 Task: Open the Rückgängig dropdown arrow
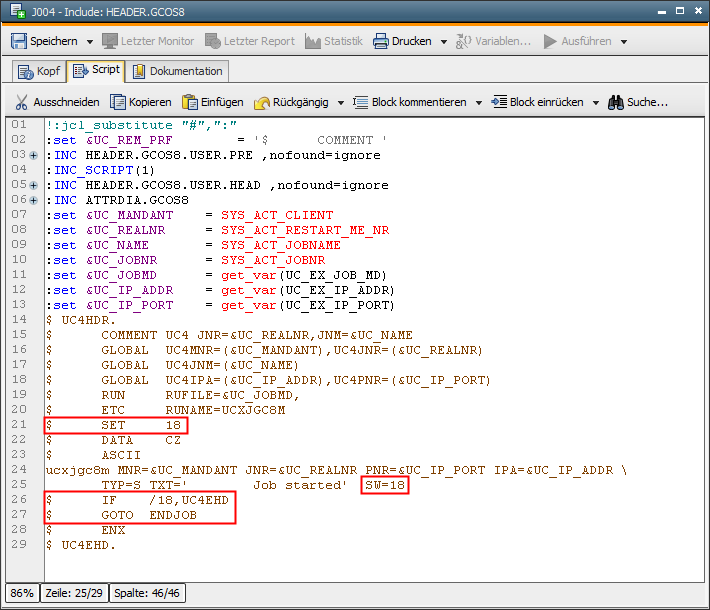pyautogui.click(x=340, y=103)
